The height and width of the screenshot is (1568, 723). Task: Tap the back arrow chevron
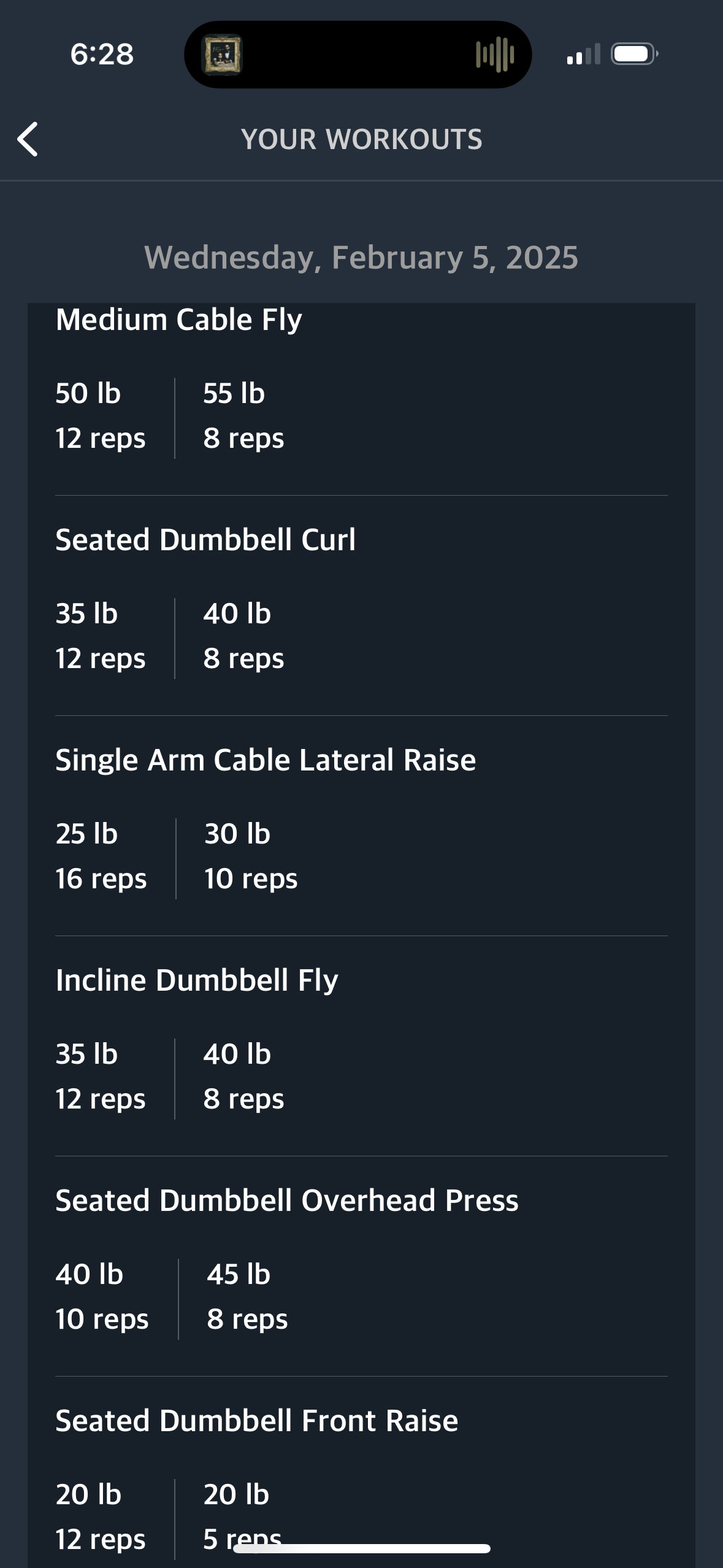click(28, 139)
